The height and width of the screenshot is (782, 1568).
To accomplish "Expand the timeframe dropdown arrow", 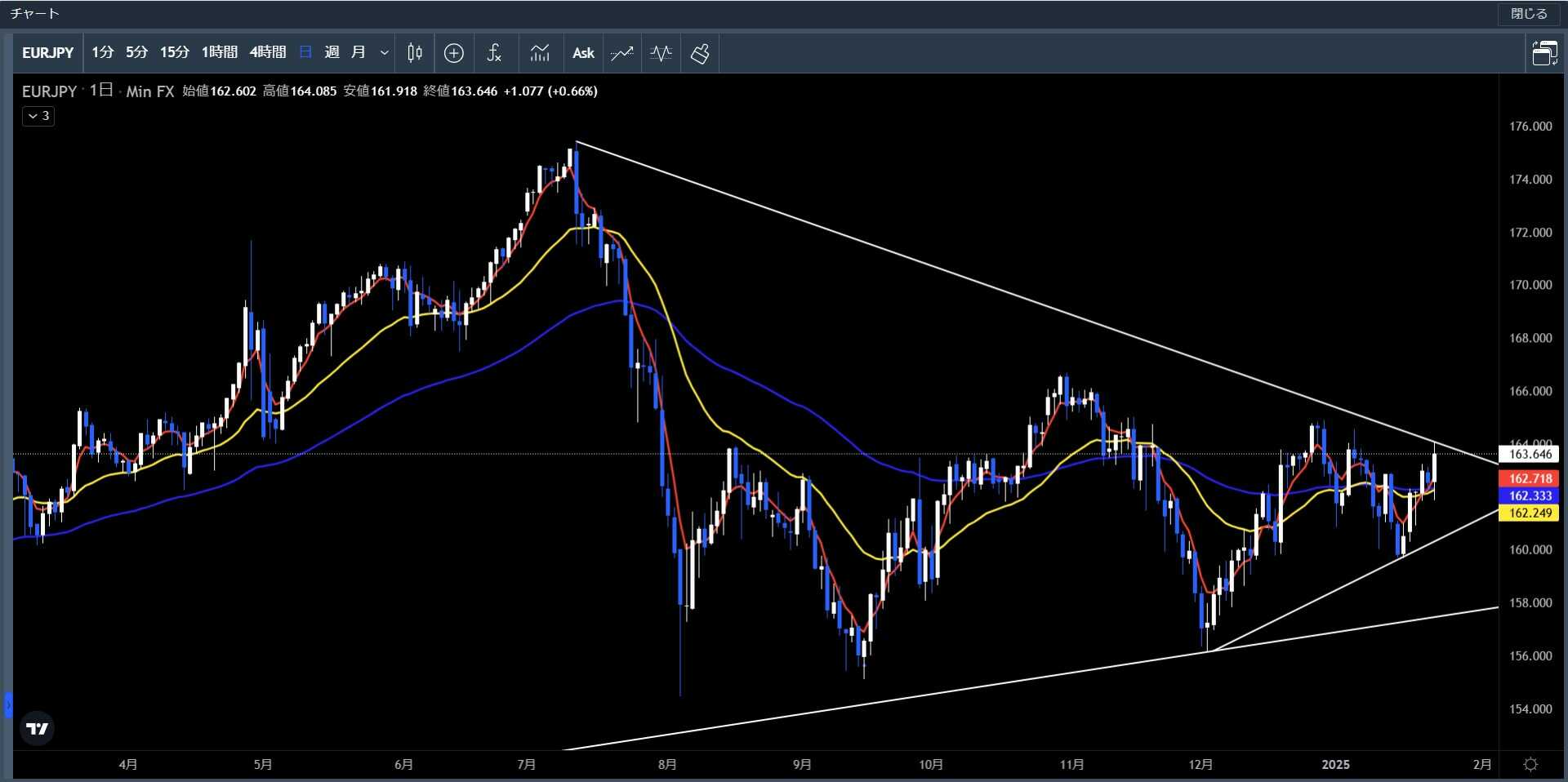I will (x=384, y=53).
